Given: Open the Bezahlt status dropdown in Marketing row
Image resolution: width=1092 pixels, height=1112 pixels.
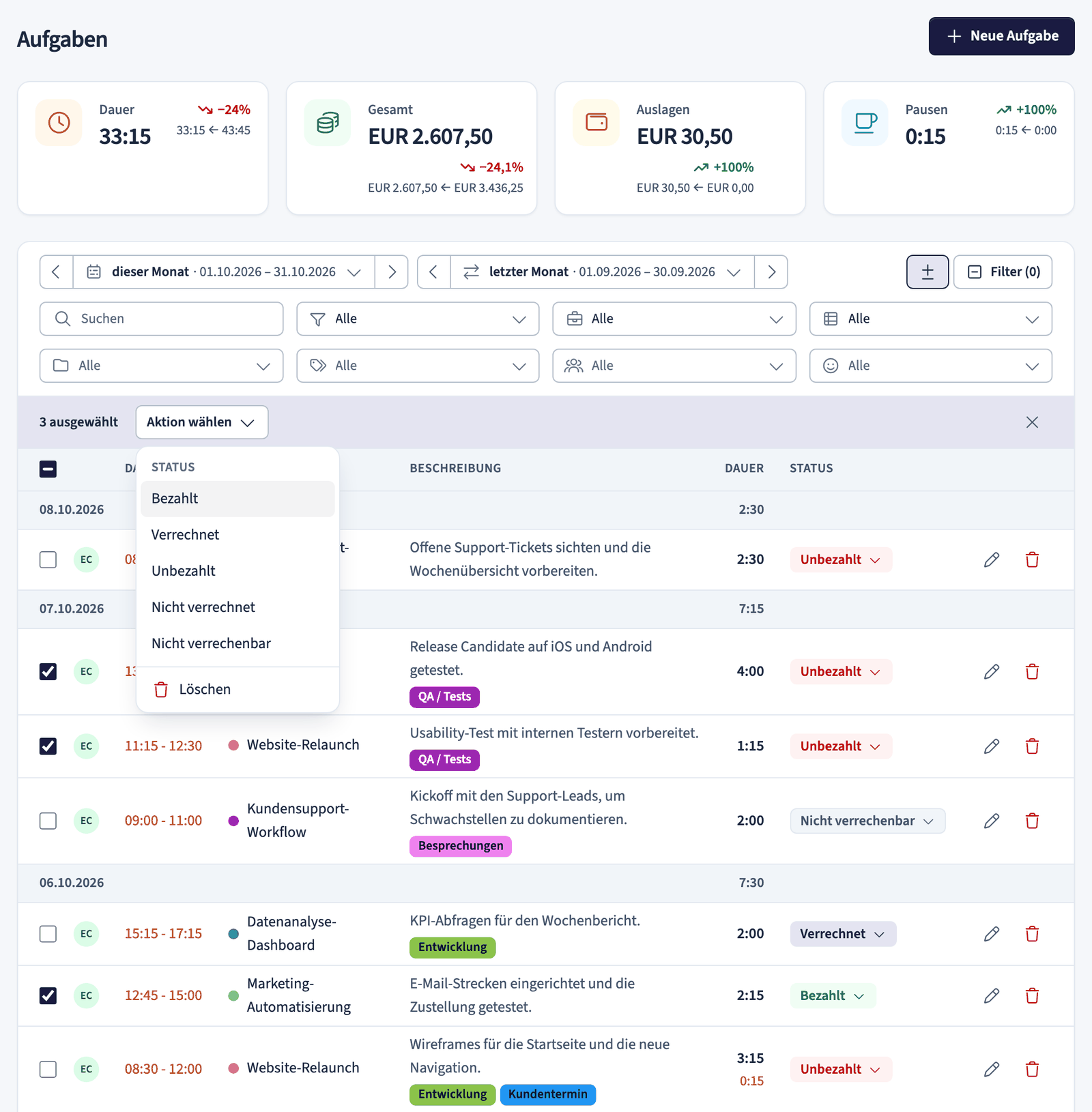Looking at the screenshot, I should tap(833, 996).
